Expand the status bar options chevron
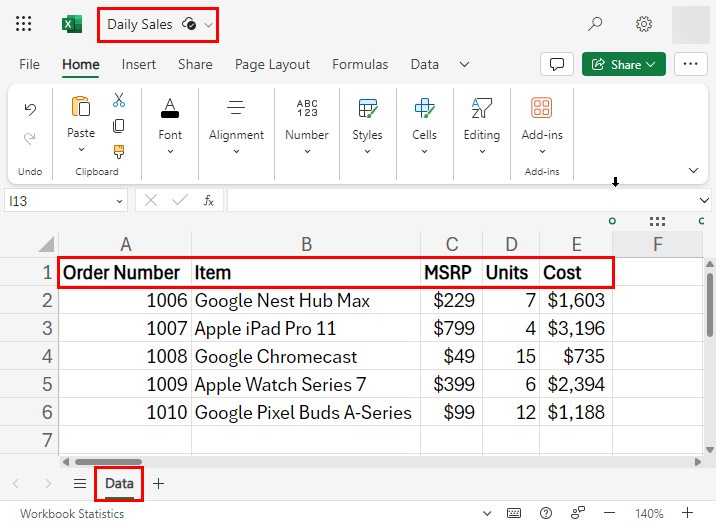Viewport: 716px width, 522px height. [487, 513]
